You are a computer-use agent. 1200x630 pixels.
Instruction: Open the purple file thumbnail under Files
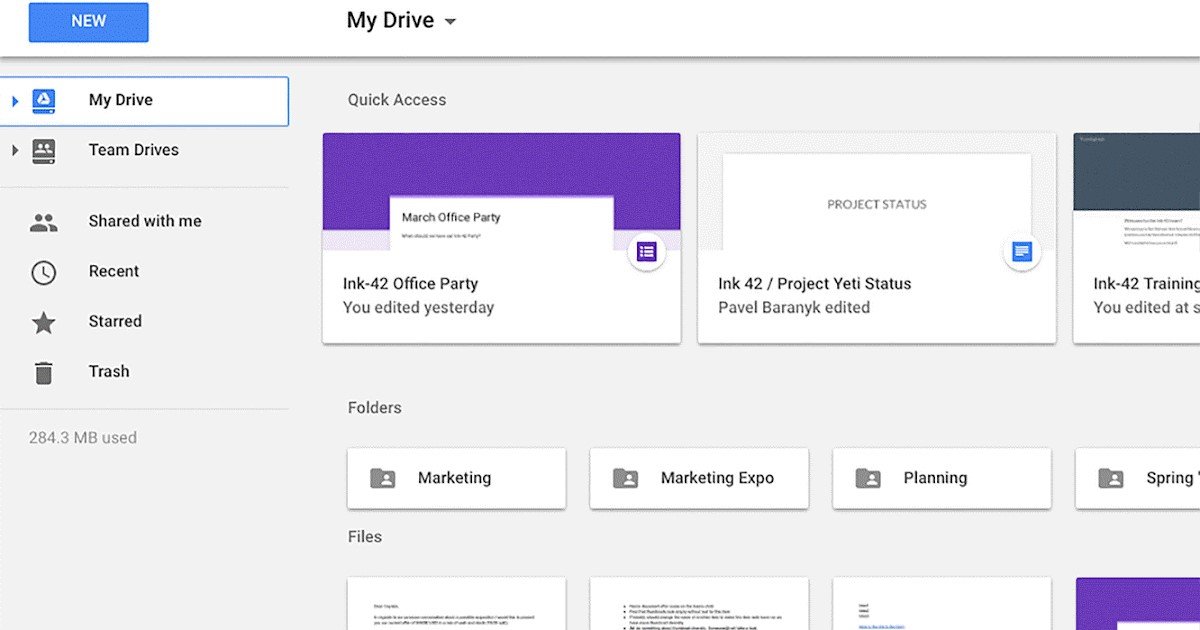[x=1138, y=604]
